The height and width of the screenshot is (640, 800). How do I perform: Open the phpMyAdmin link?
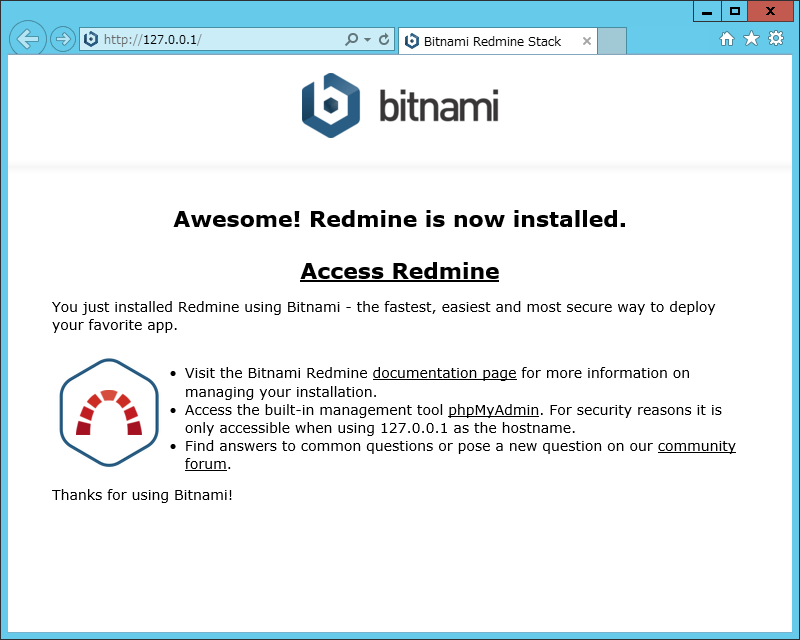[493, 410]
